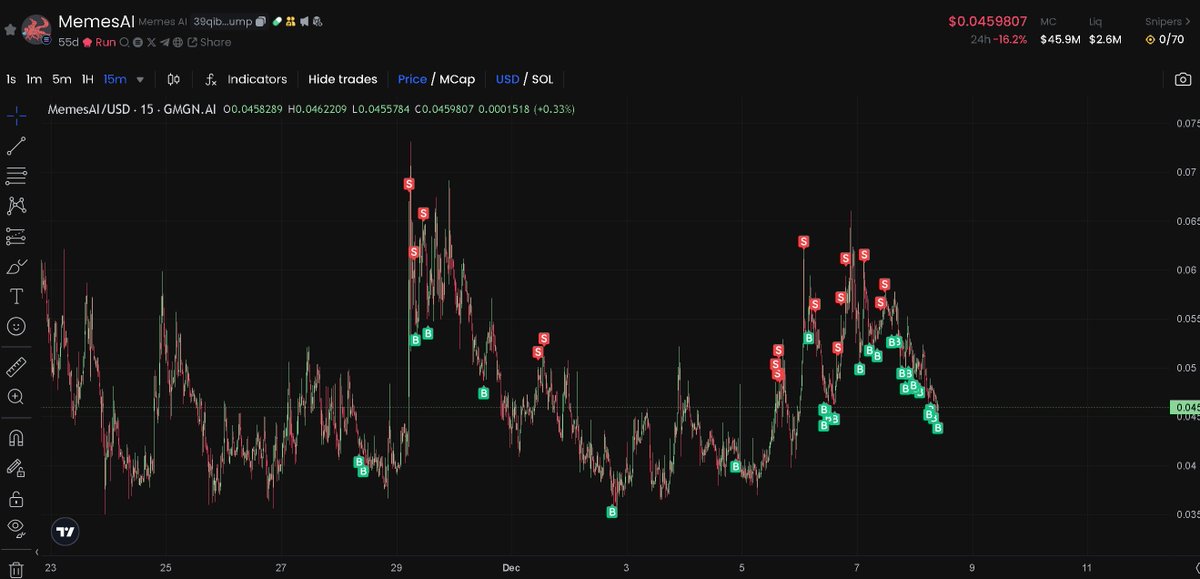
Task: Switch chart to 1m timeframe
Action: coord(34,79)
